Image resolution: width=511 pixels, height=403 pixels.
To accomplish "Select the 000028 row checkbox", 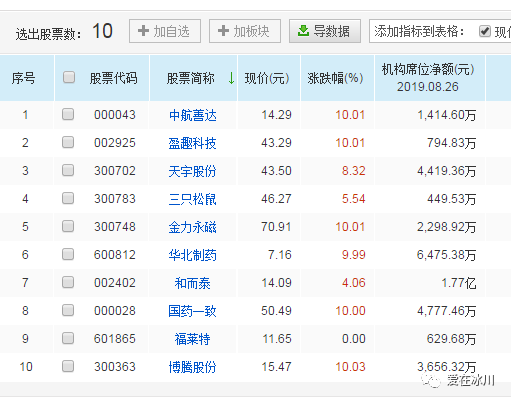I will coord(68,310).
